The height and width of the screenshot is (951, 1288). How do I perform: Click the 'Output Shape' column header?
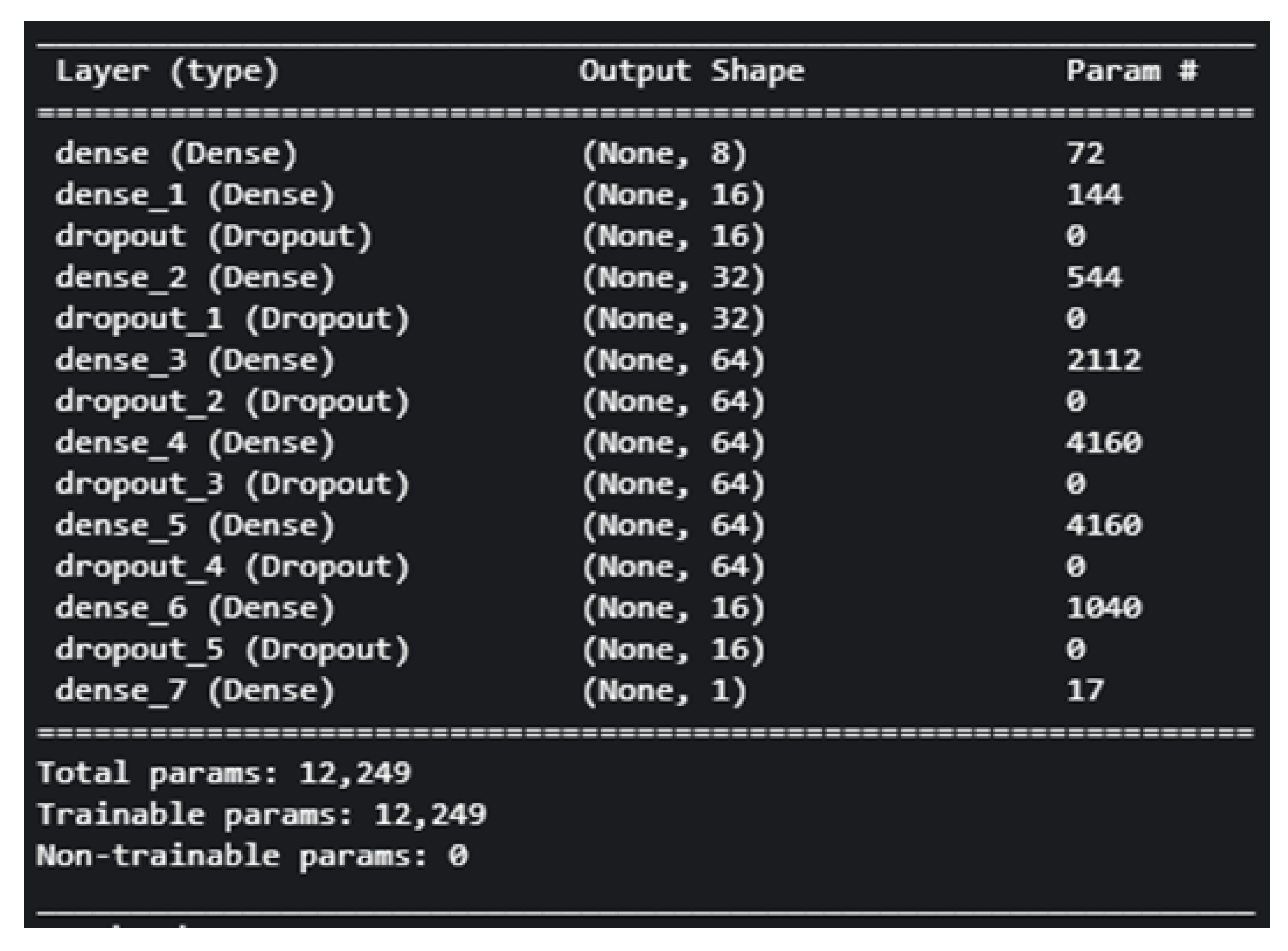[x=691, y=72]
